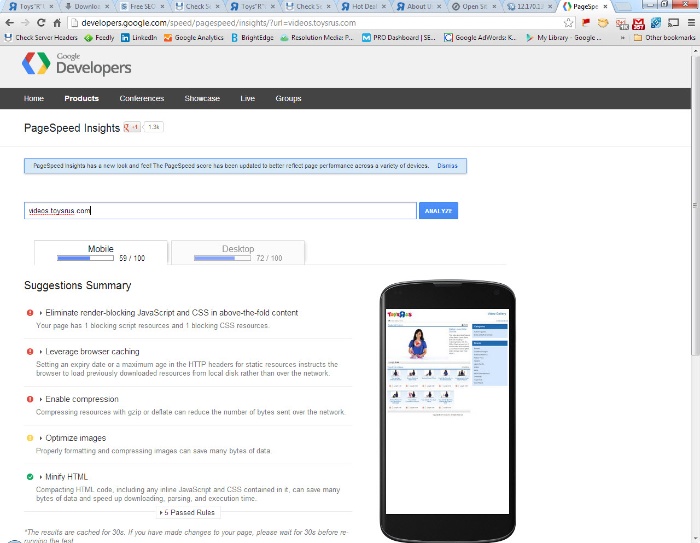
Task: Reload the page with the refresh icon
Action: coord(41,22)
